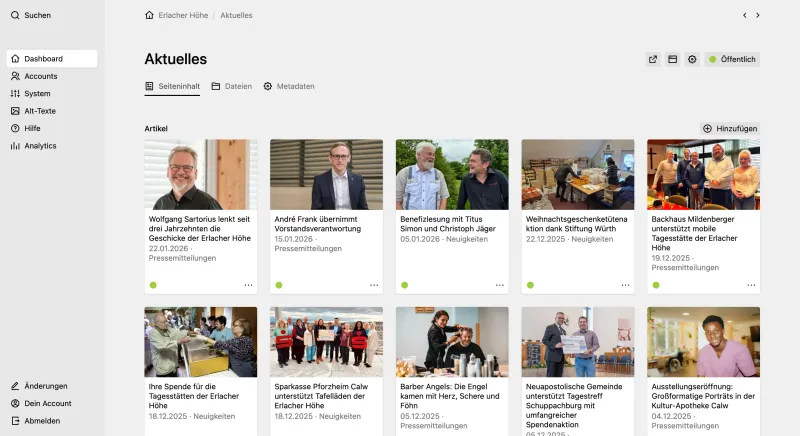Click the Dashboard house icon

(x=15, y=59)
